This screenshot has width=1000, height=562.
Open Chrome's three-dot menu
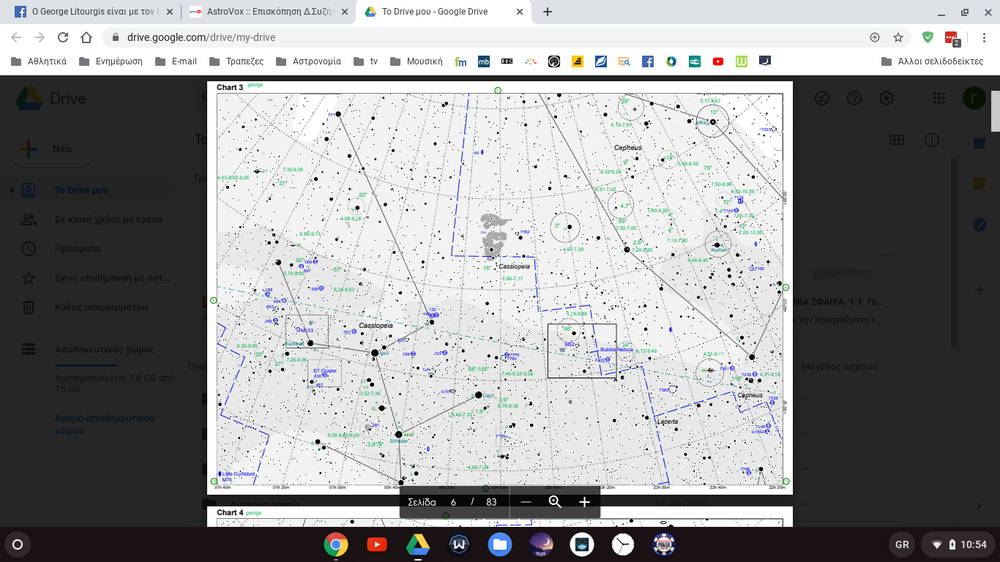pos(984,37)
